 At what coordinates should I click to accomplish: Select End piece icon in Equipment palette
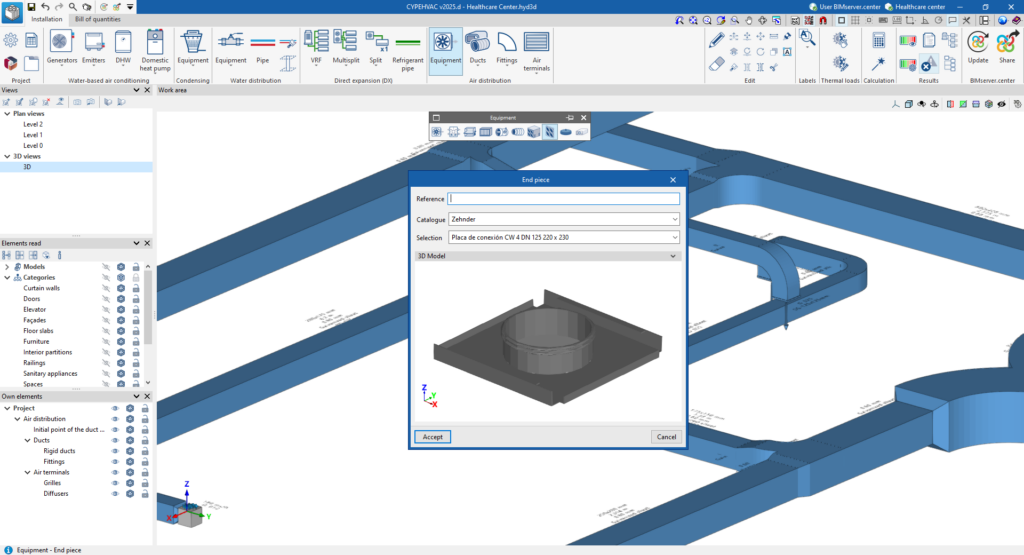550,132
